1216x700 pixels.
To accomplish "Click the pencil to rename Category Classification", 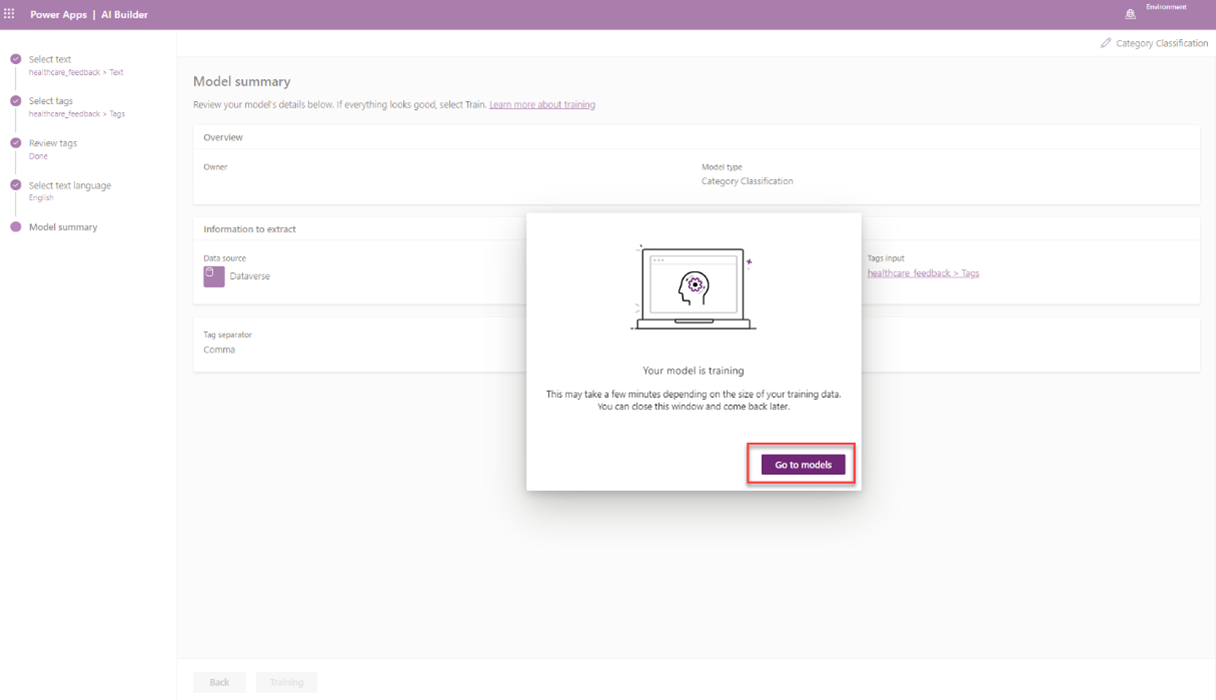I will 1105,43.
